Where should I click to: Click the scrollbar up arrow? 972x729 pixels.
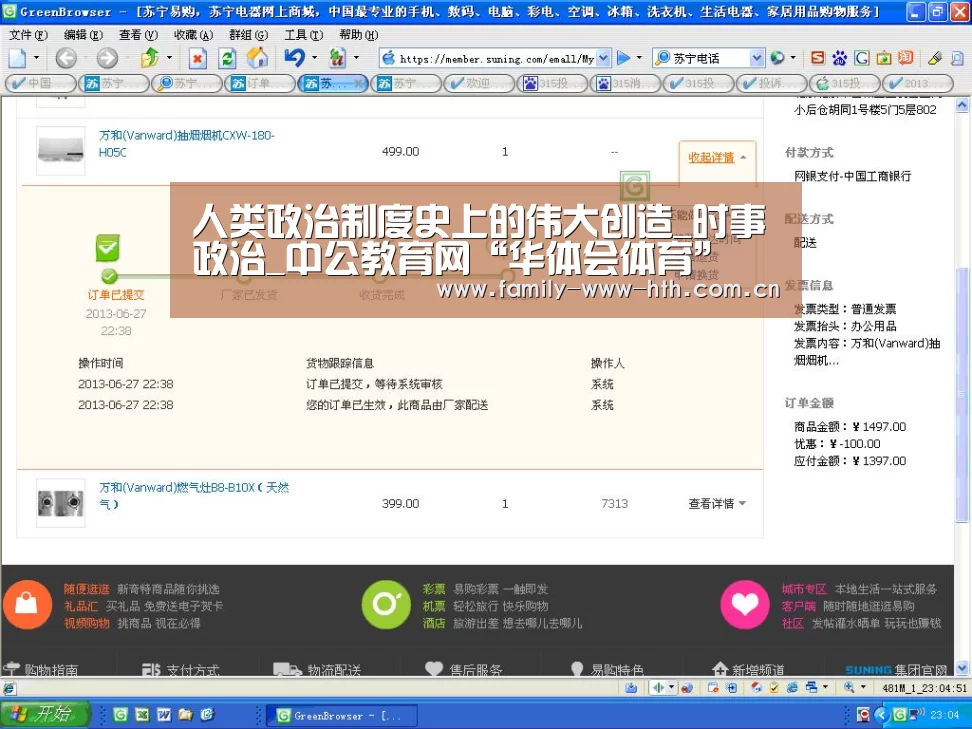[x=962, y=105]
